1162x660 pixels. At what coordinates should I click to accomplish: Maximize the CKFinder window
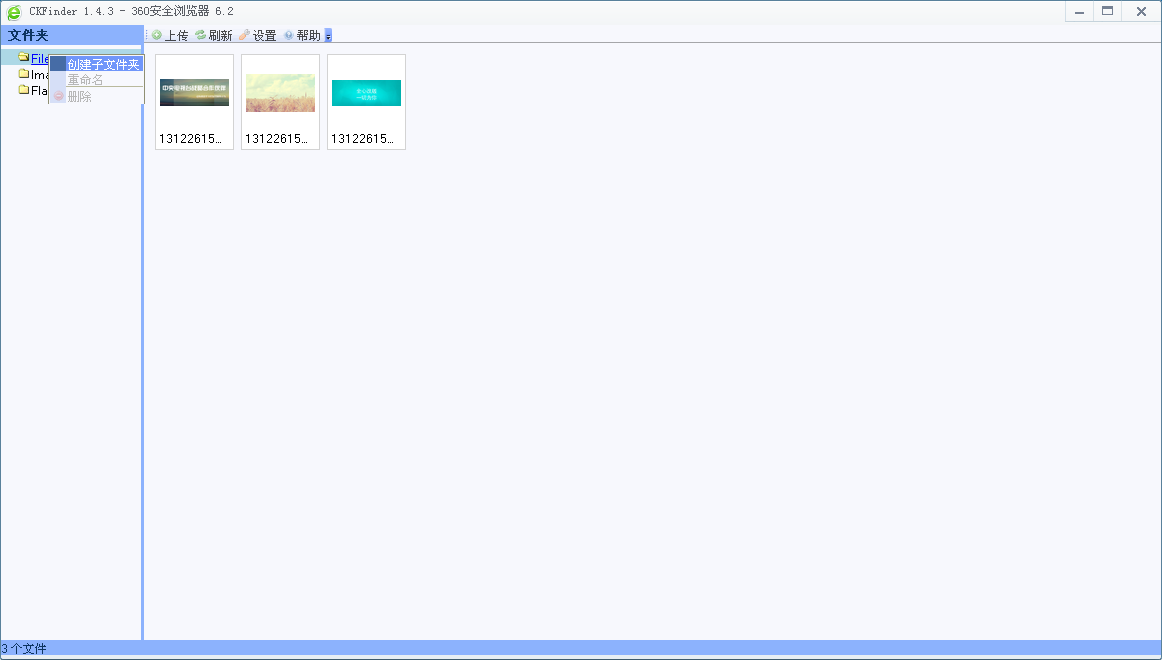click(x=1107, y=12)
